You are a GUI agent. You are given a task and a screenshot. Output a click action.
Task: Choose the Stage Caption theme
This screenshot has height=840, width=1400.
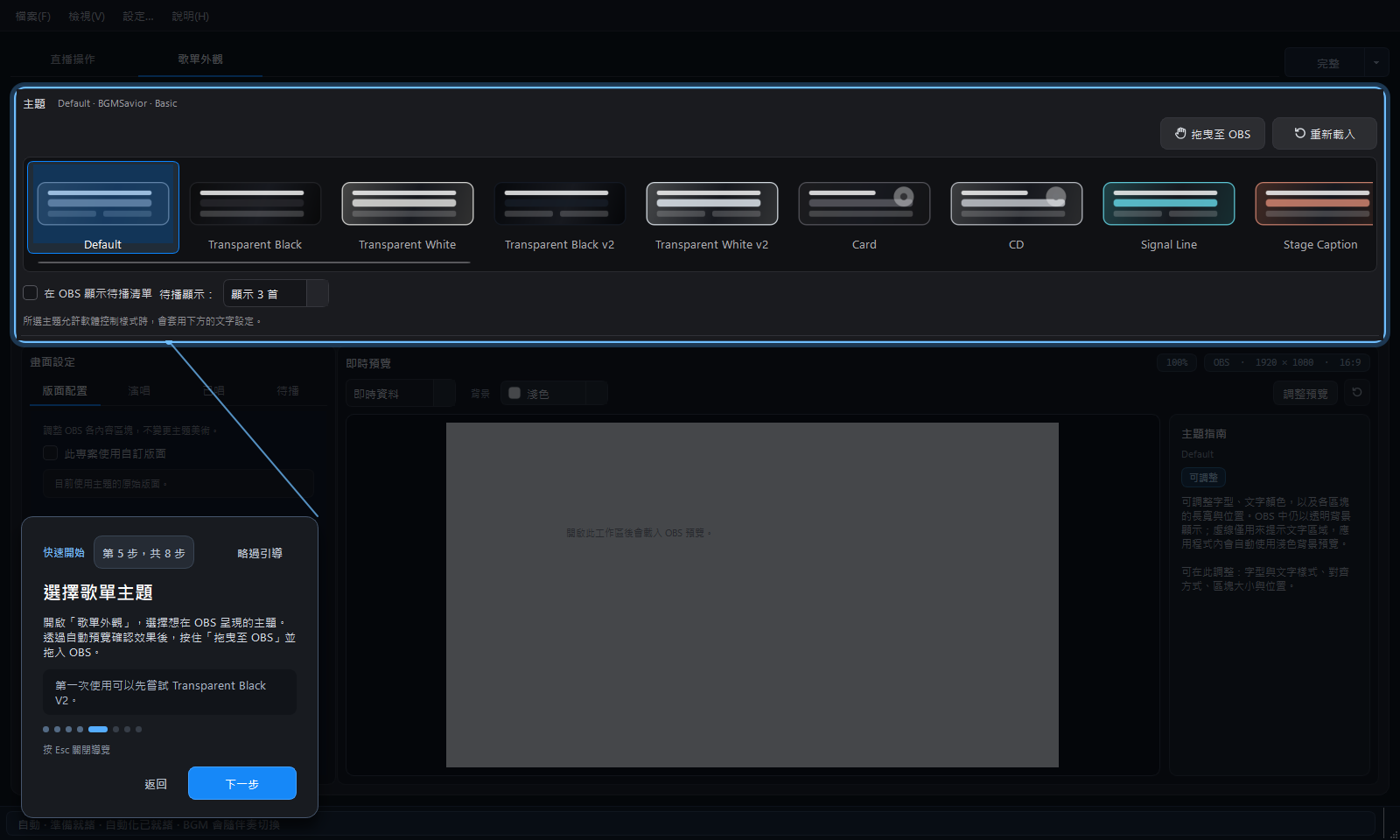click(x=1313, y=207)
